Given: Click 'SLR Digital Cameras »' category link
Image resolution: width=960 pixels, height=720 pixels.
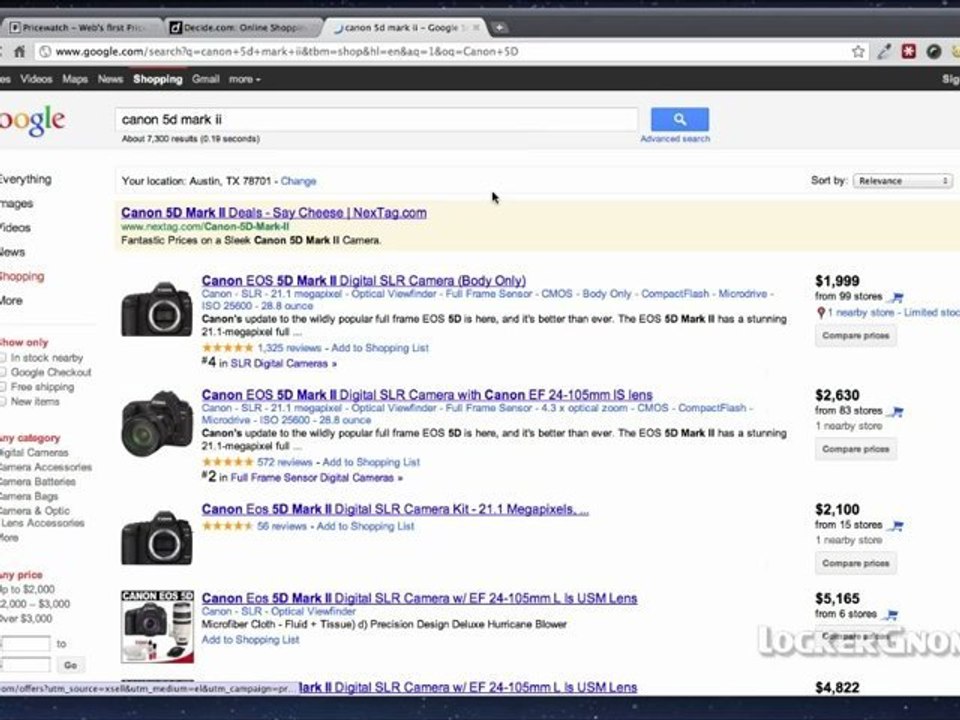Looking at the screenshot, I should coord(283,364).
